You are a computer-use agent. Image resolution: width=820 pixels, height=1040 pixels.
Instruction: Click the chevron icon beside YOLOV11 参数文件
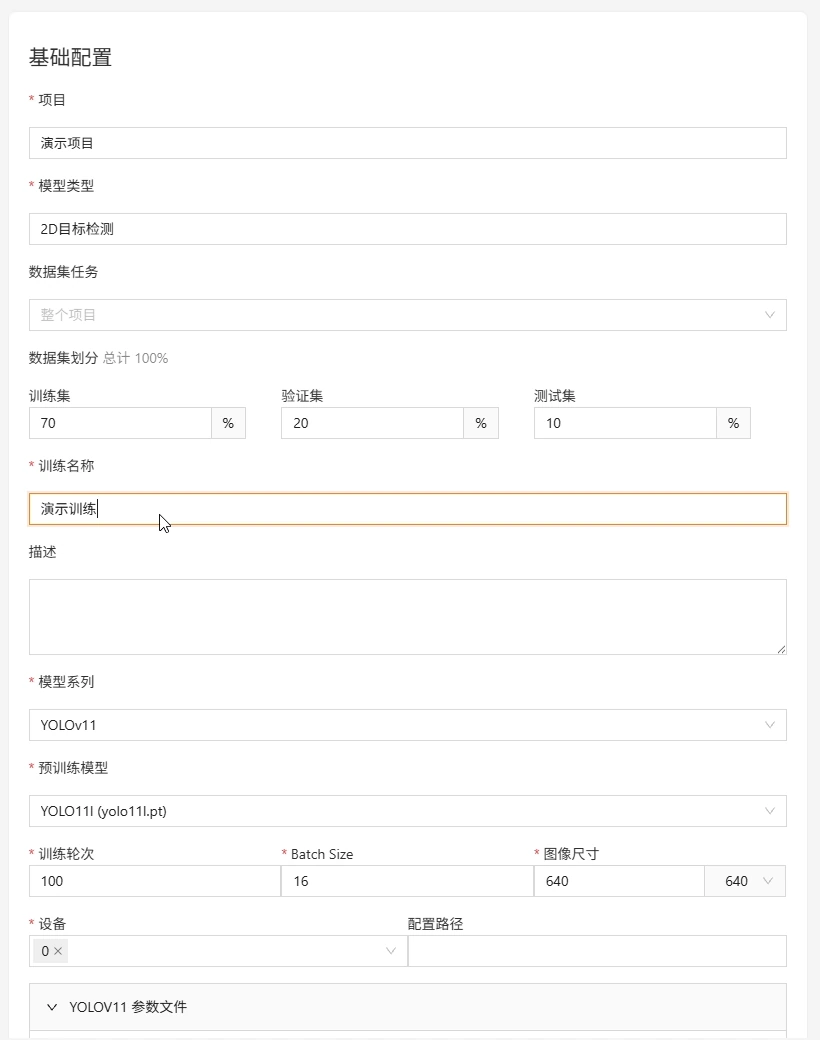tap(52, 1007)
